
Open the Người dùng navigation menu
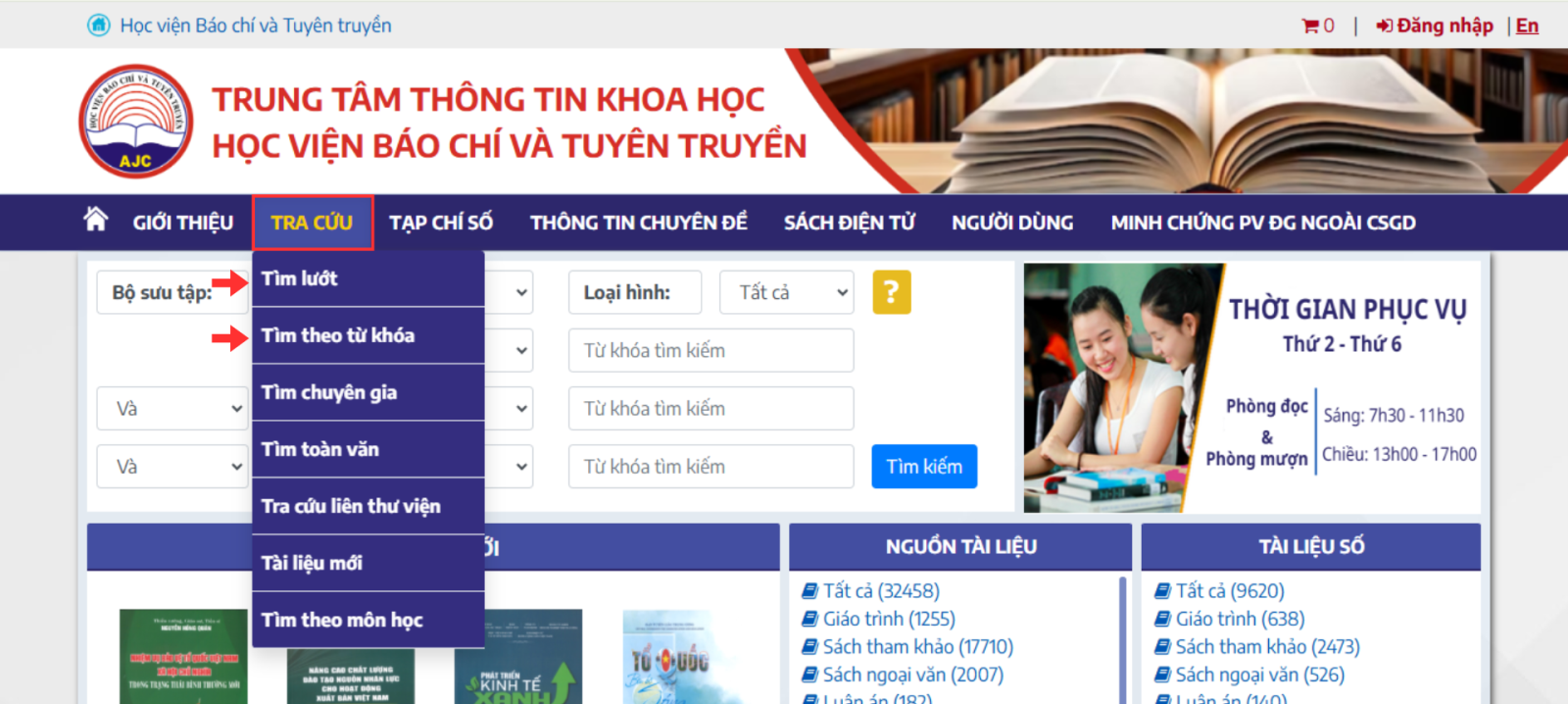(1012, 223)
